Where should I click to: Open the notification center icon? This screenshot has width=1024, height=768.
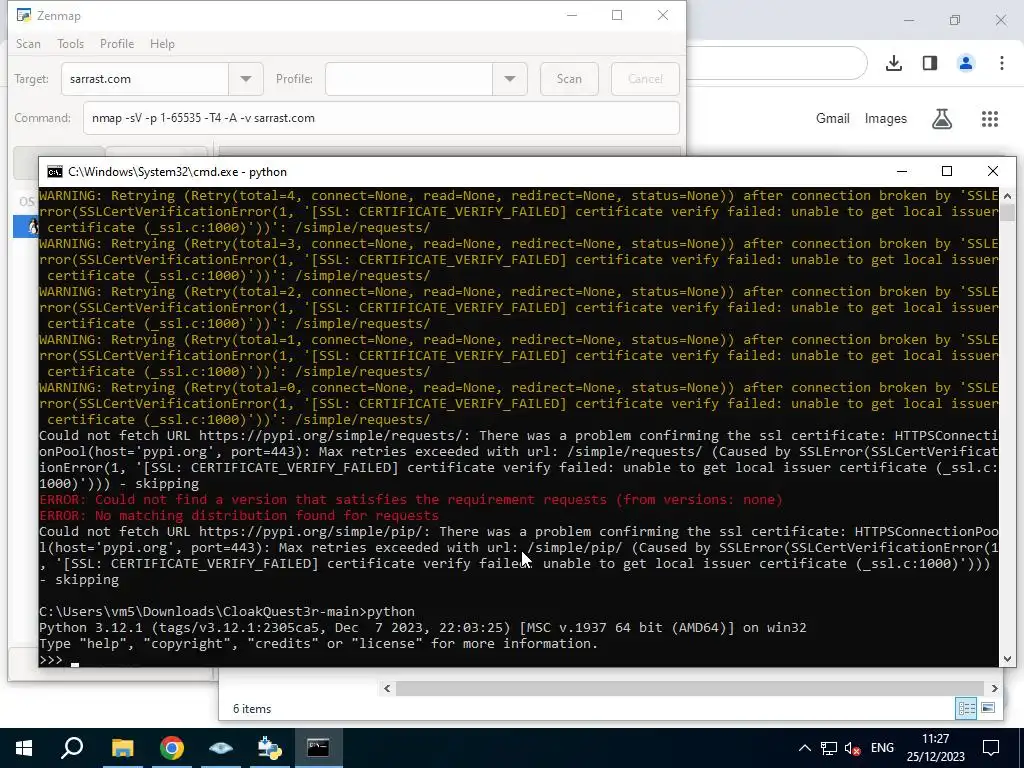coord(991,748)
